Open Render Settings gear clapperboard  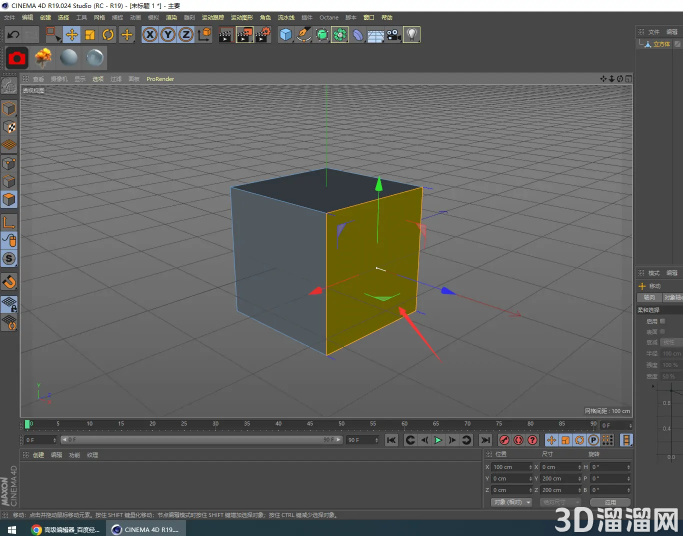[263, 34]
